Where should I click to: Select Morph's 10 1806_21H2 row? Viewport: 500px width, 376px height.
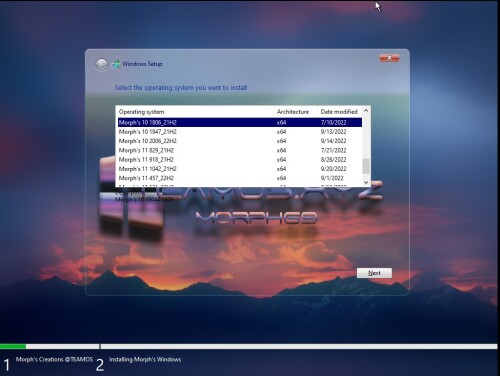click(240, 122)
